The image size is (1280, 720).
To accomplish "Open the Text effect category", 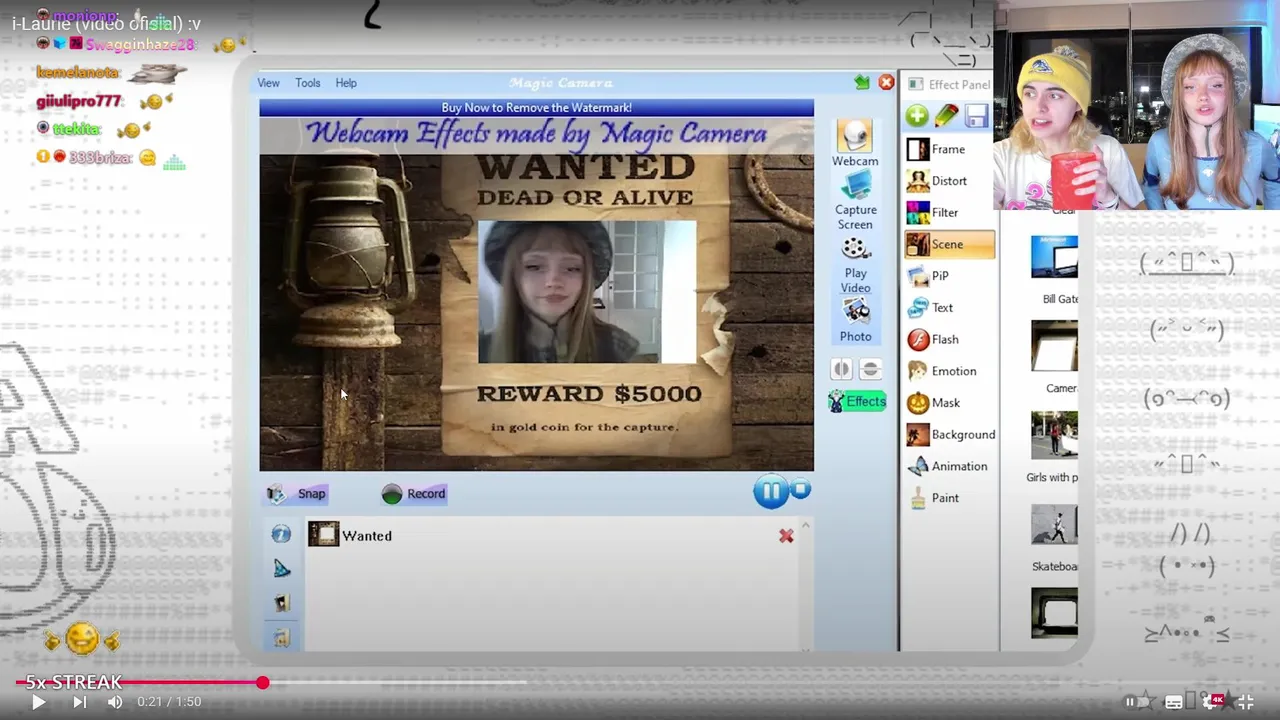I will point(949,307).
